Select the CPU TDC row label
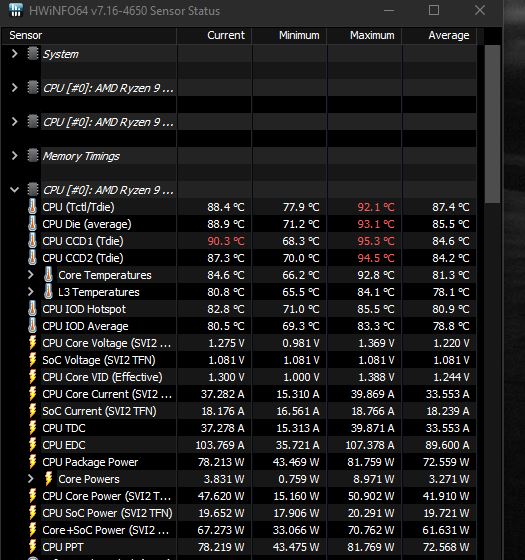Screen dimensions: 525x560 tap(64, 428)
